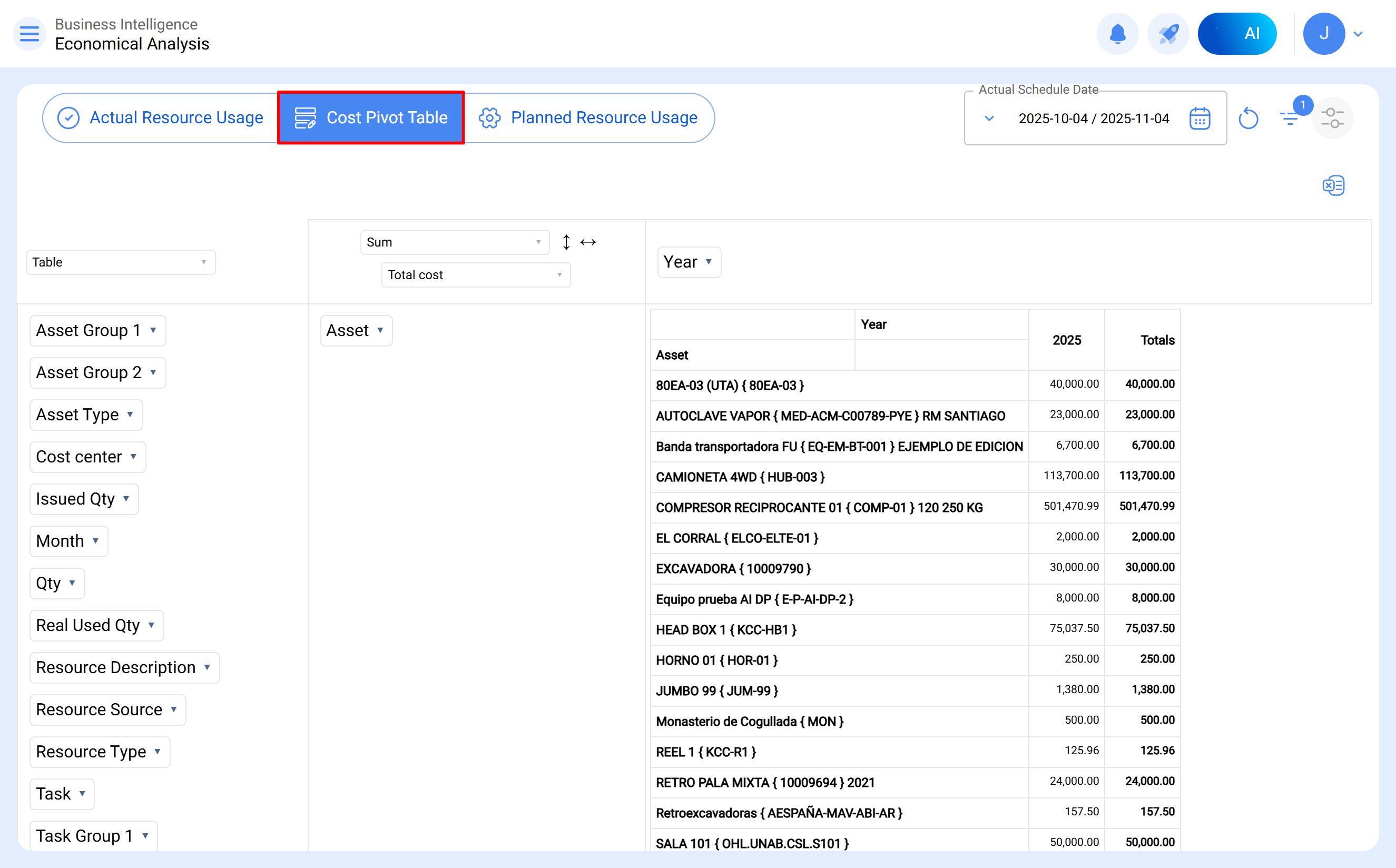The width and height of the screenshot is (1396, 868).
Task: Click the AI assistant button
Action: 1236,34
